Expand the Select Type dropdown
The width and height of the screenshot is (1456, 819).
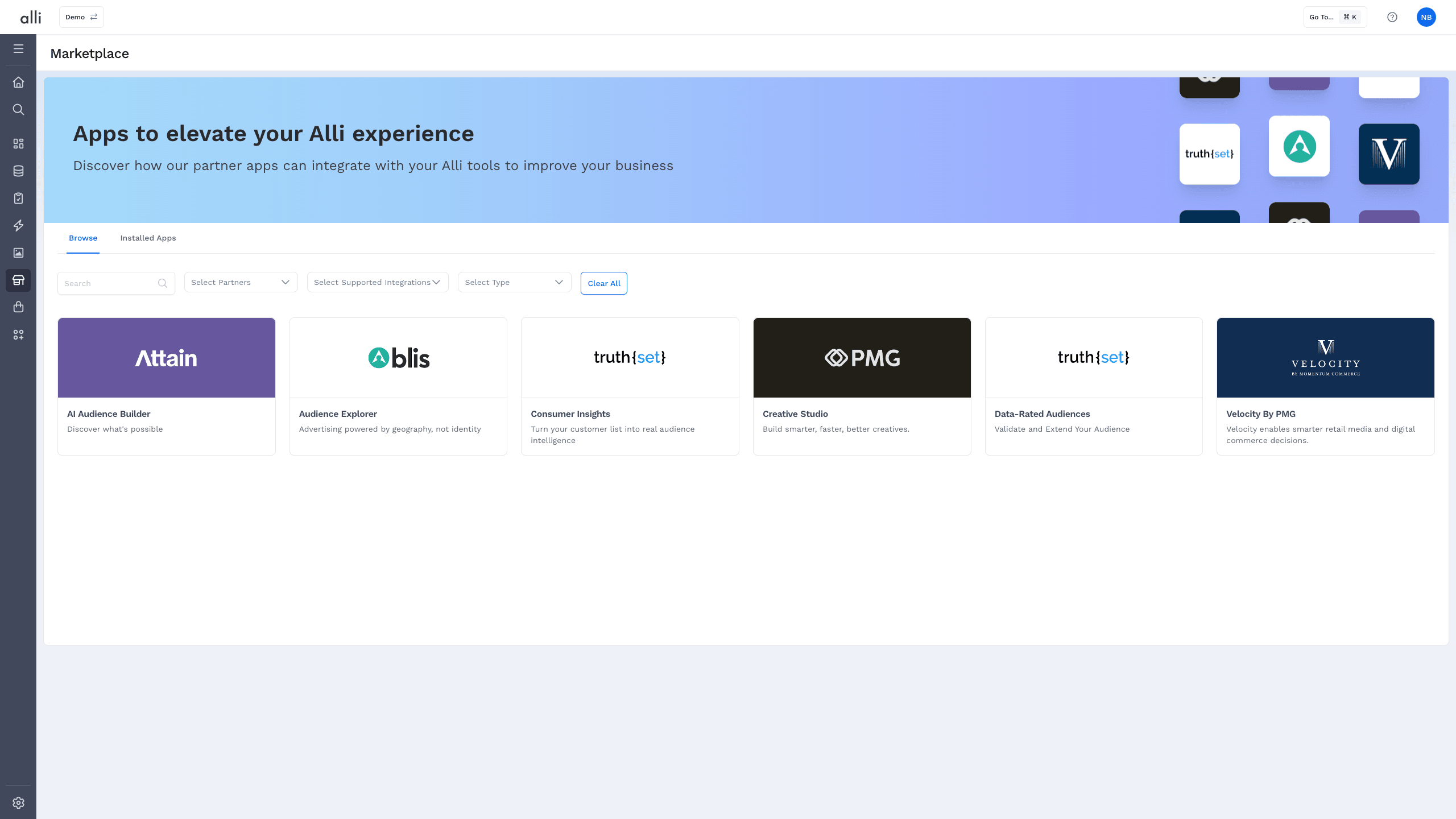tap(515, 282)
